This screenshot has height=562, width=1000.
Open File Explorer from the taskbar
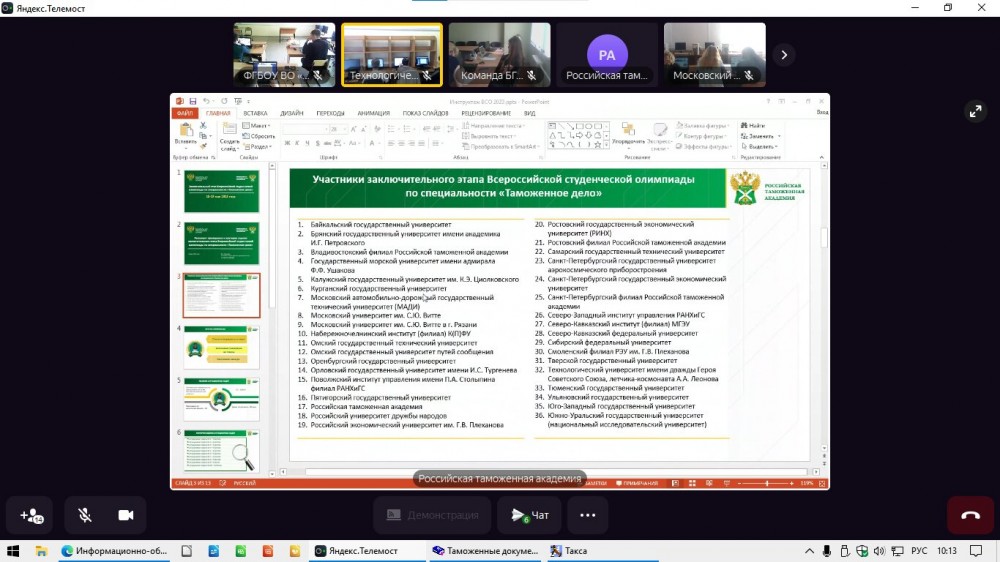pyautogui.click(x=41, y=551)
